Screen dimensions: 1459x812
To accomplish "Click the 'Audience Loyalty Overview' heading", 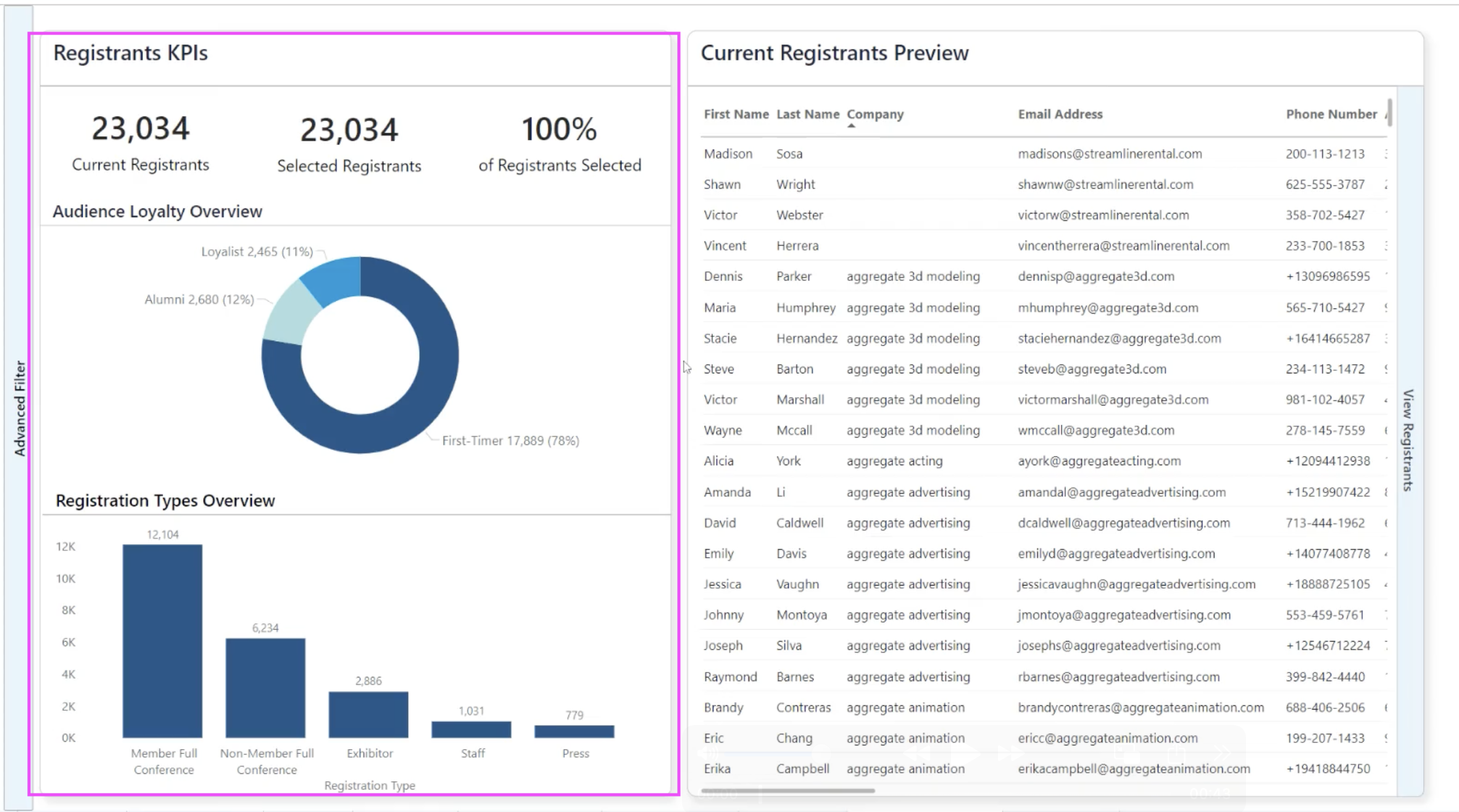I will 157,212.
